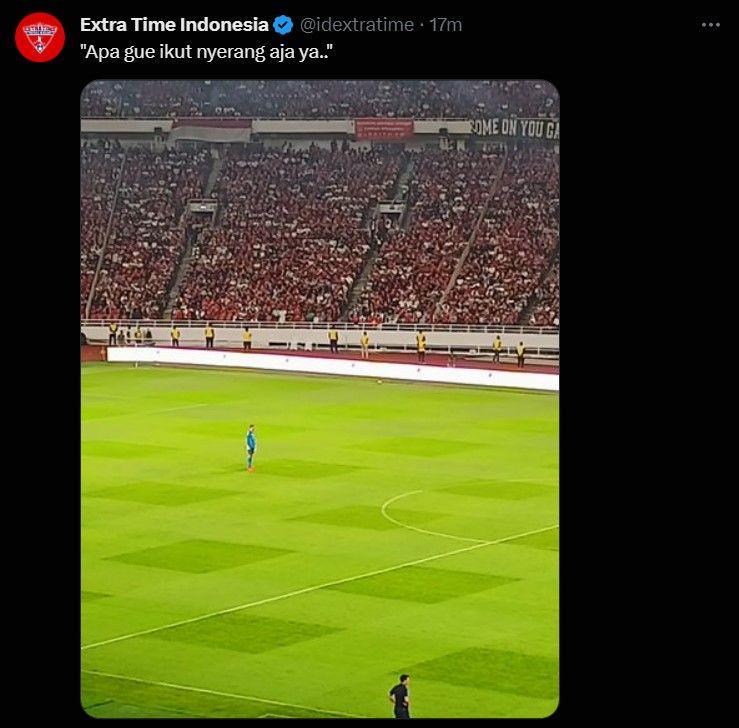The image size is (739, 728).
Task: Click the red banner on the upper tier
Action: [384, 129]
